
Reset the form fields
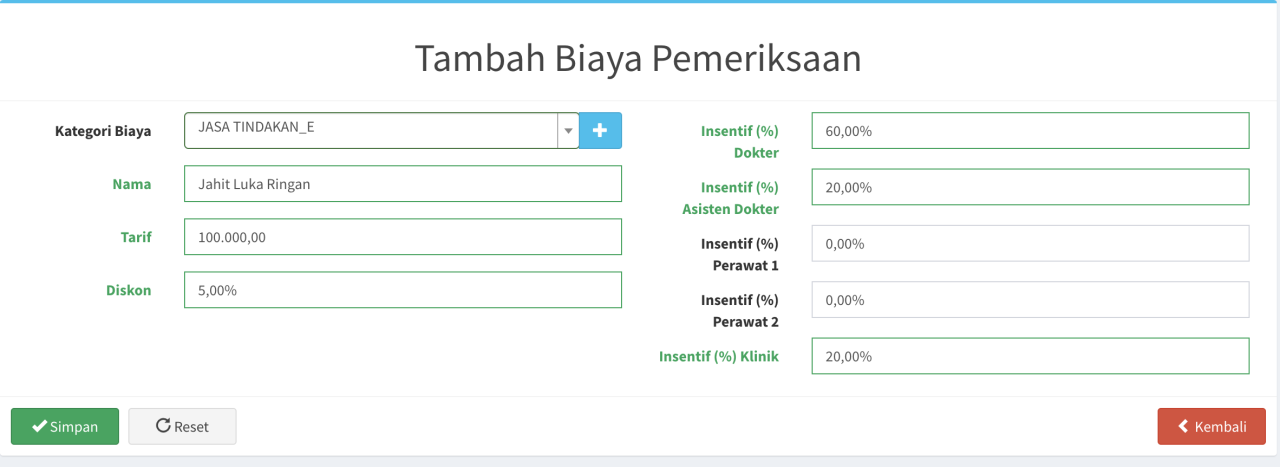[x=182, y=426]
